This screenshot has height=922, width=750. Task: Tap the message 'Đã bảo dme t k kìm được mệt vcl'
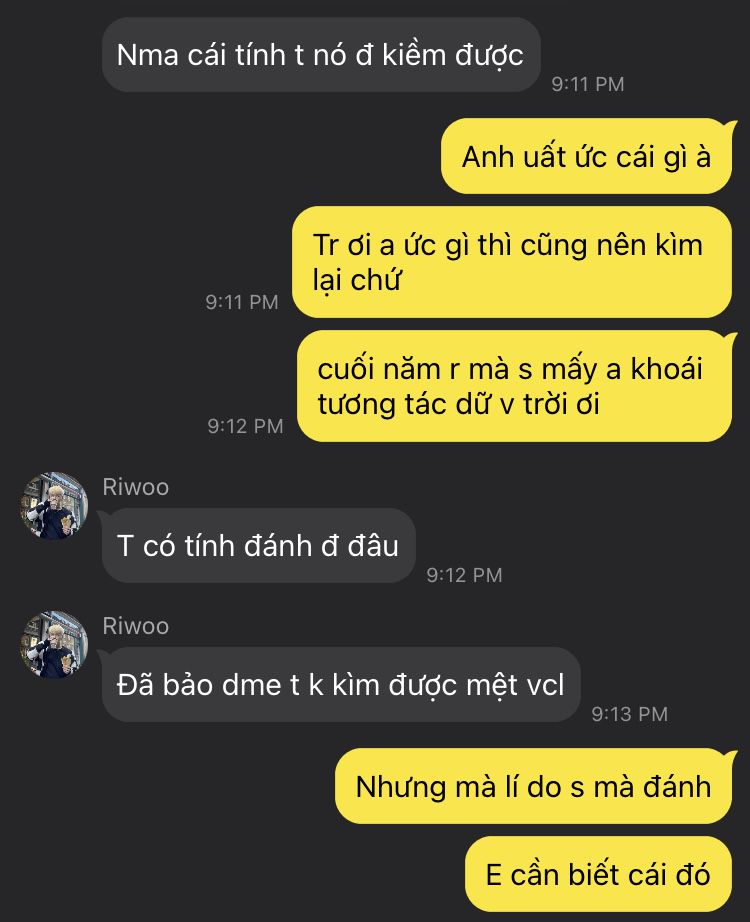[x=341, y=684]
